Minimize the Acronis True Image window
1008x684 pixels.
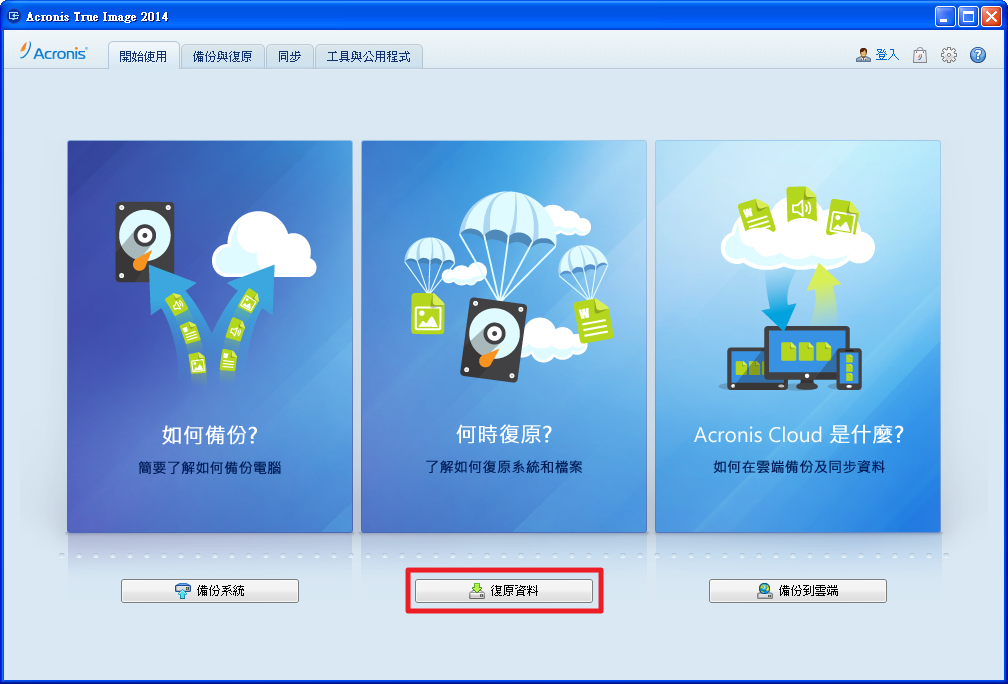coord(945,16)
